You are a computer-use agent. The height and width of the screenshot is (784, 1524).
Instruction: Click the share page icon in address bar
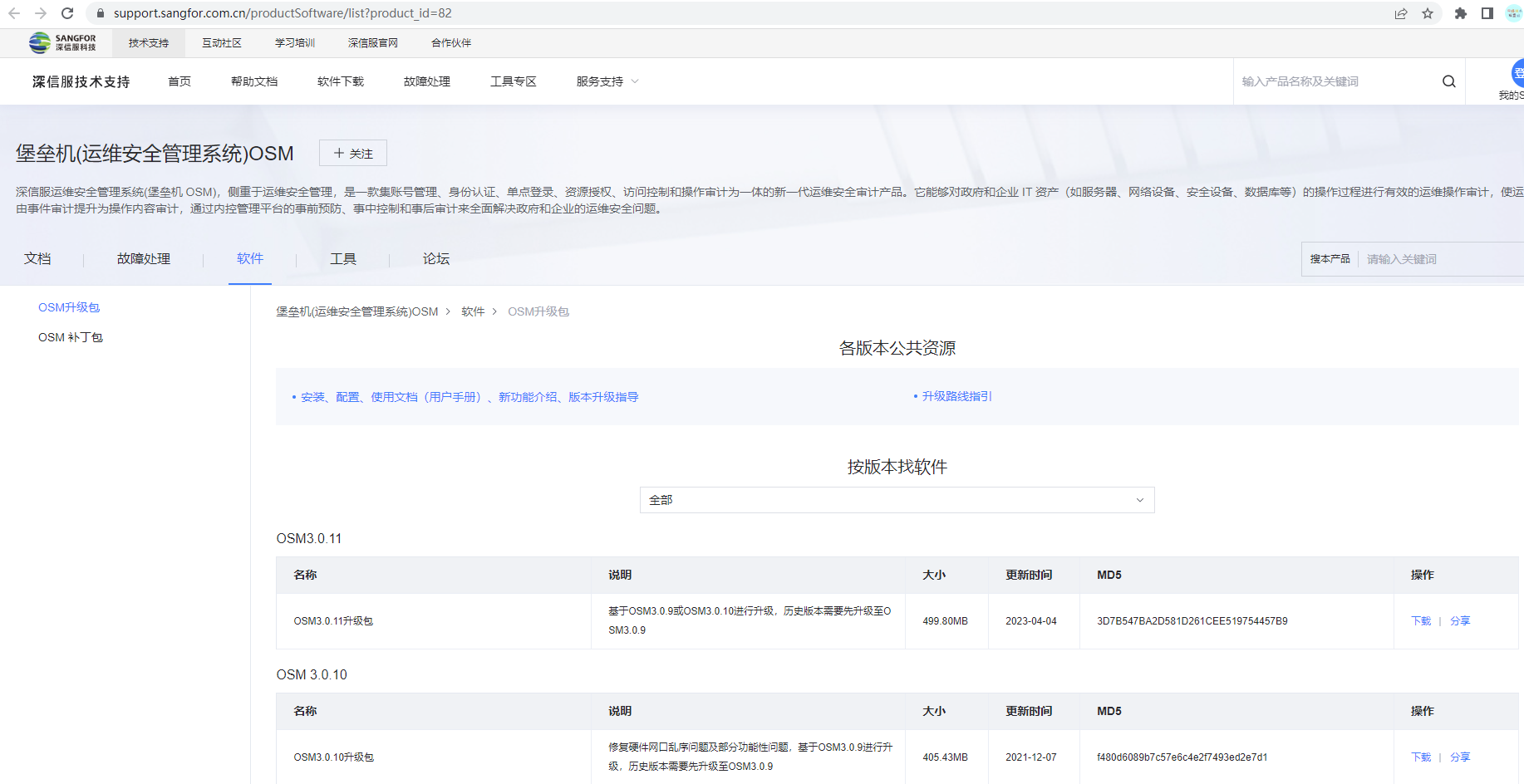coord(1401,13)
